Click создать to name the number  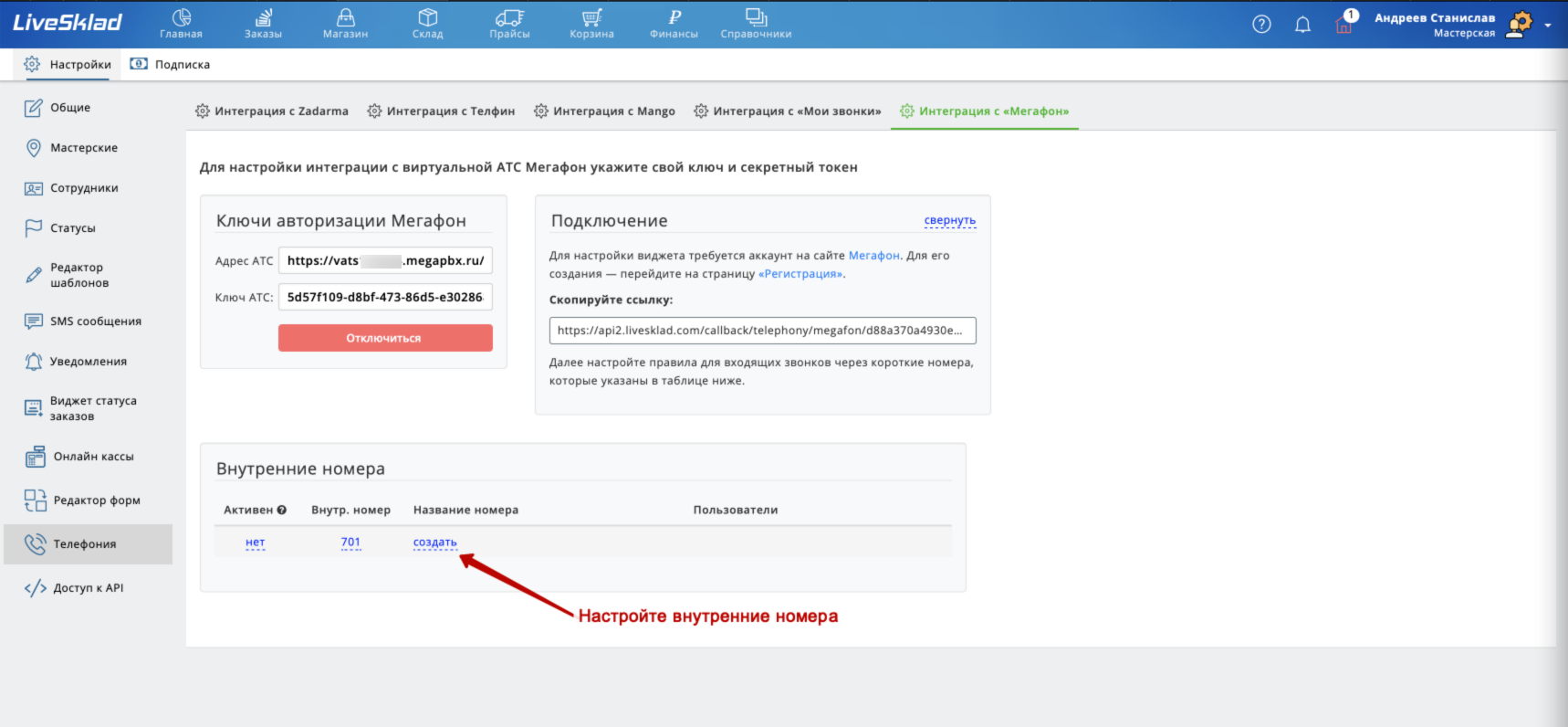tap(435, 543)
